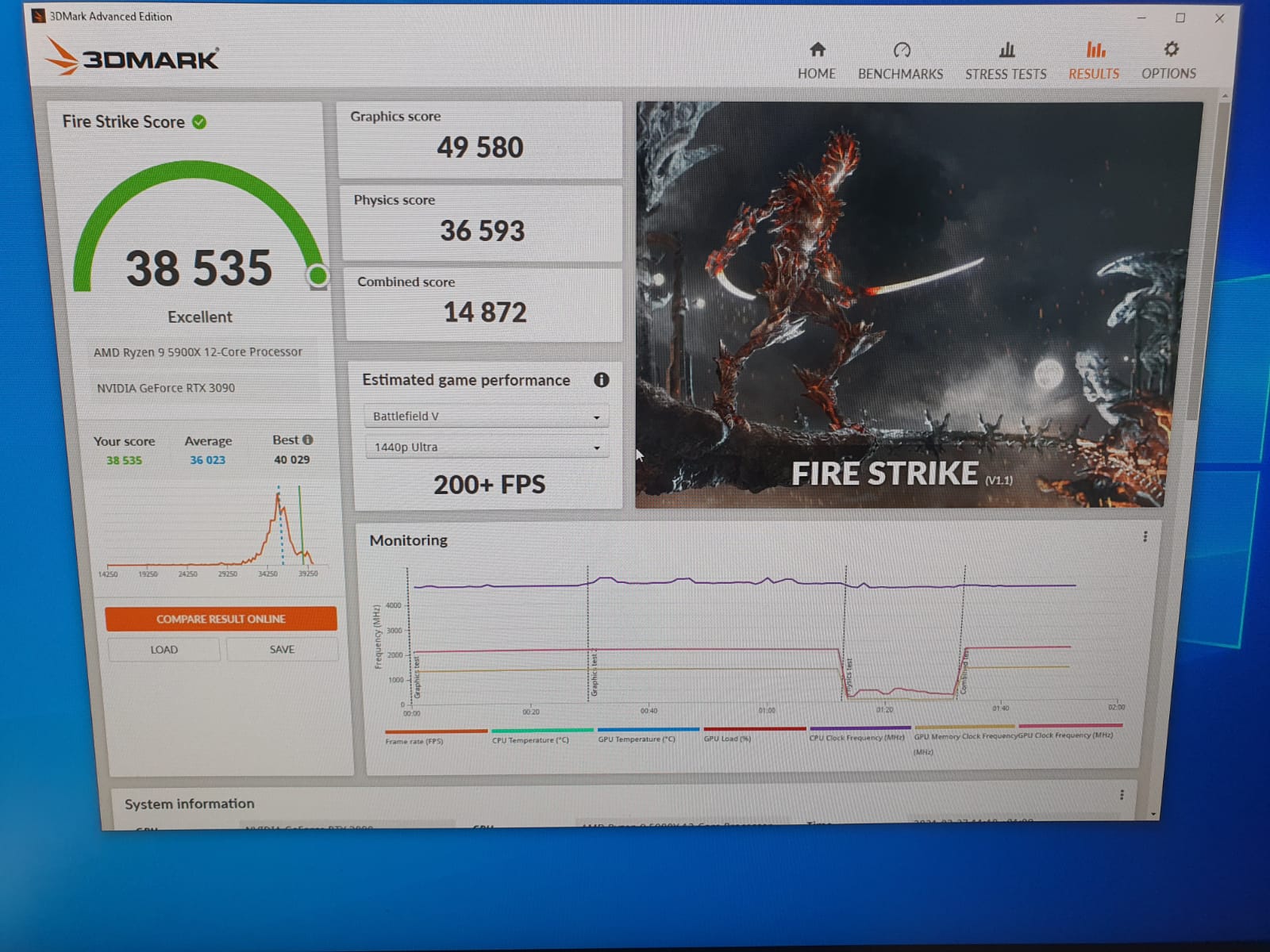Open the Monitoring panel three-dot menu
This screenshot has width=1270, height=952.
1145,537
